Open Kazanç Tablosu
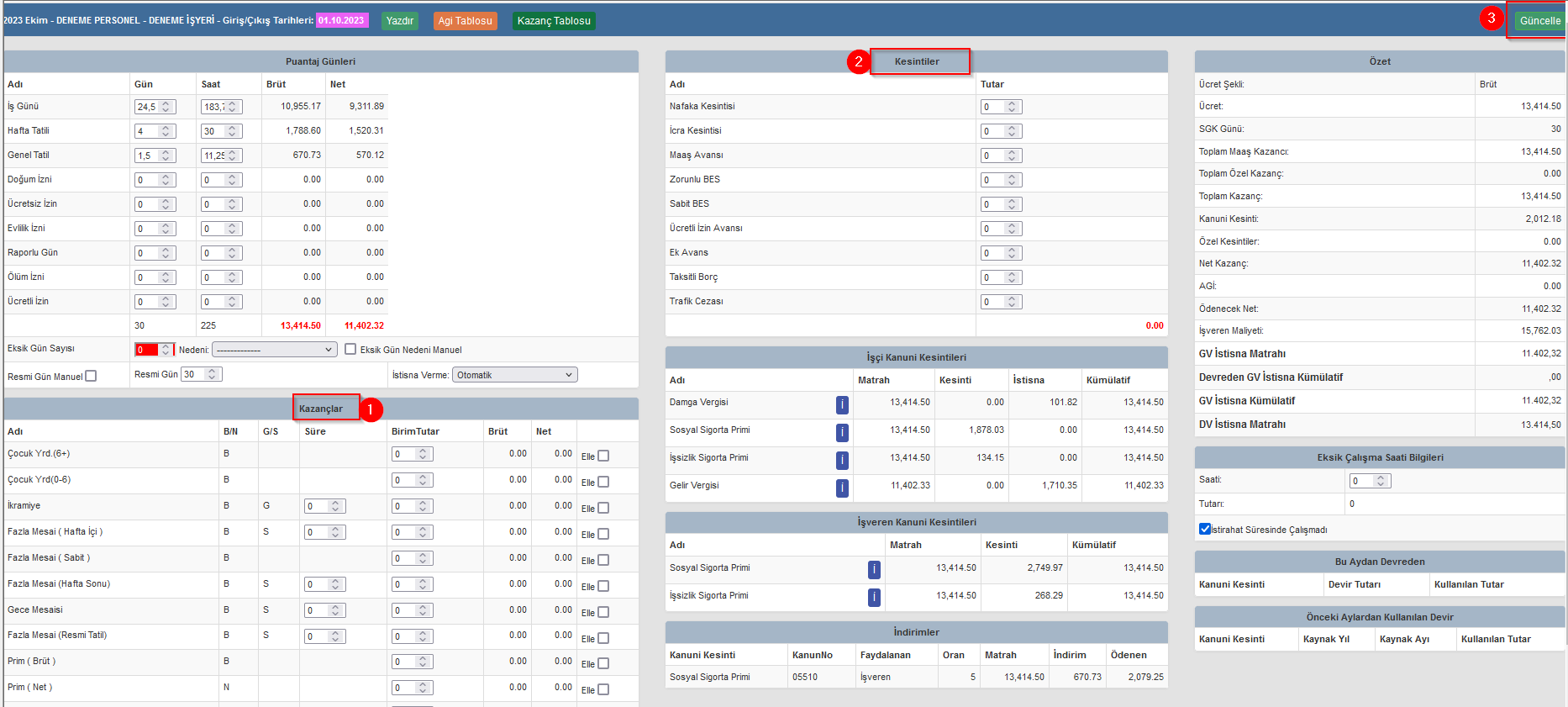This screenshot has height=707, width=1568. click(554, 21)
